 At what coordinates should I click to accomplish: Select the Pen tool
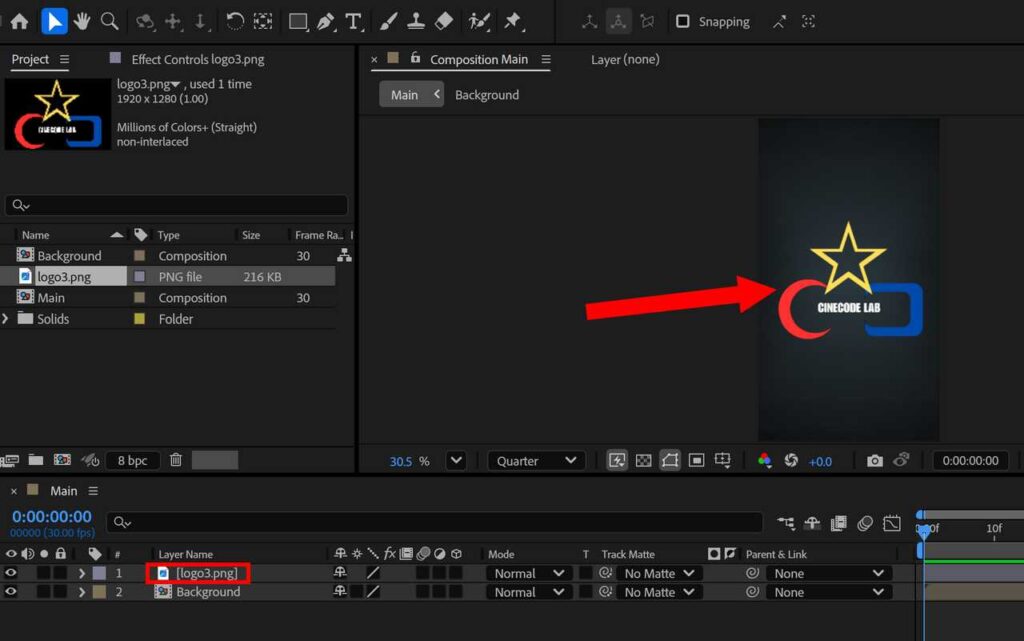[x=325, y=22]
